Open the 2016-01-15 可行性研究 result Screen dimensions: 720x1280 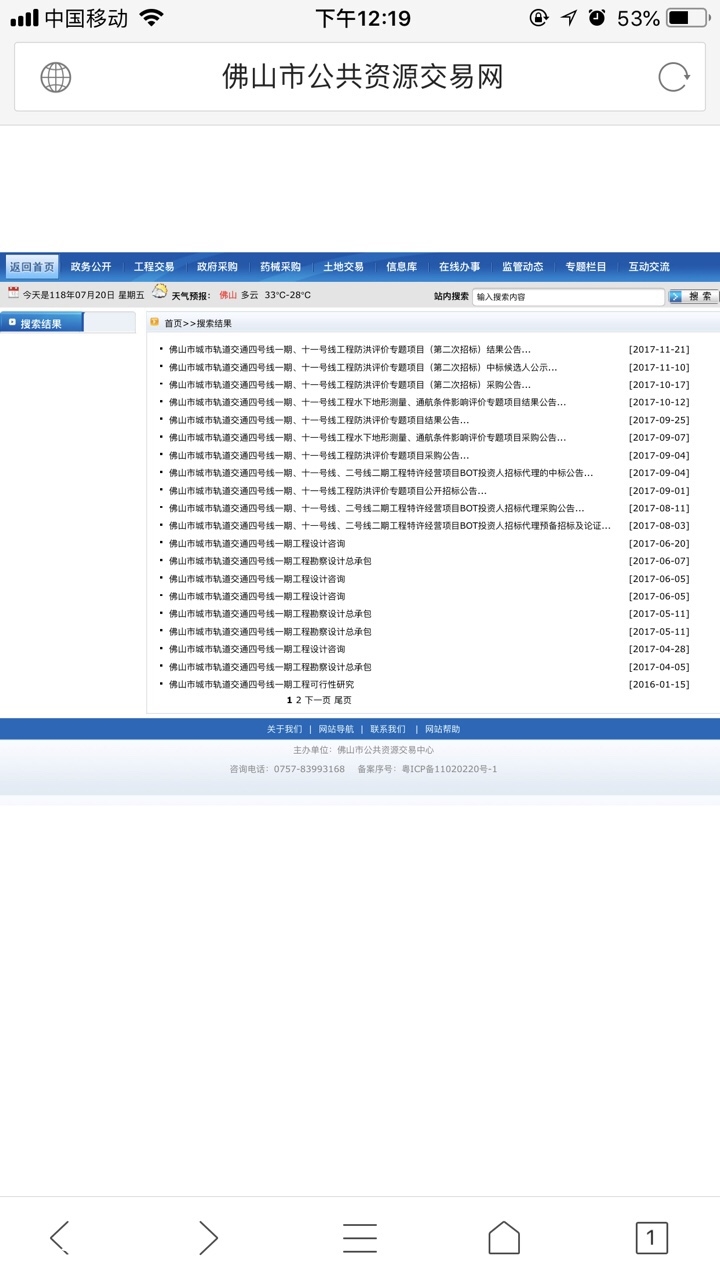coord(261,685)
